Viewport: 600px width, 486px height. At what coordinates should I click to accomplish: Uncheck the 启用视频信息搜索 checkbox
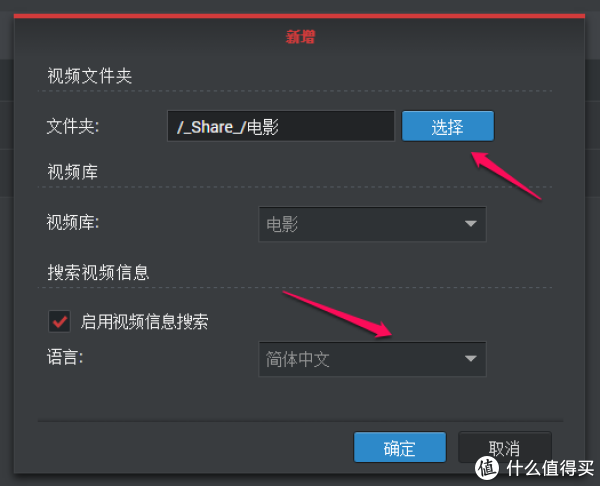[59, 321]
